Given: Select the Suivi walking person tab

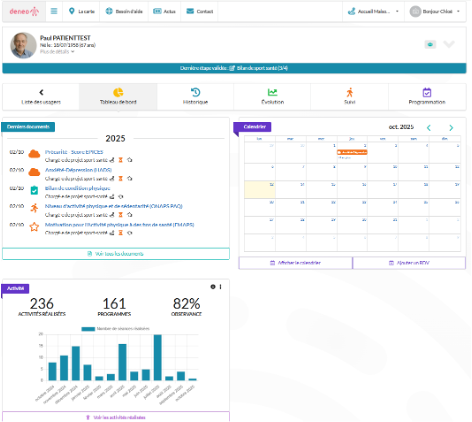Looking at the screenshot, I should (349, 96).
